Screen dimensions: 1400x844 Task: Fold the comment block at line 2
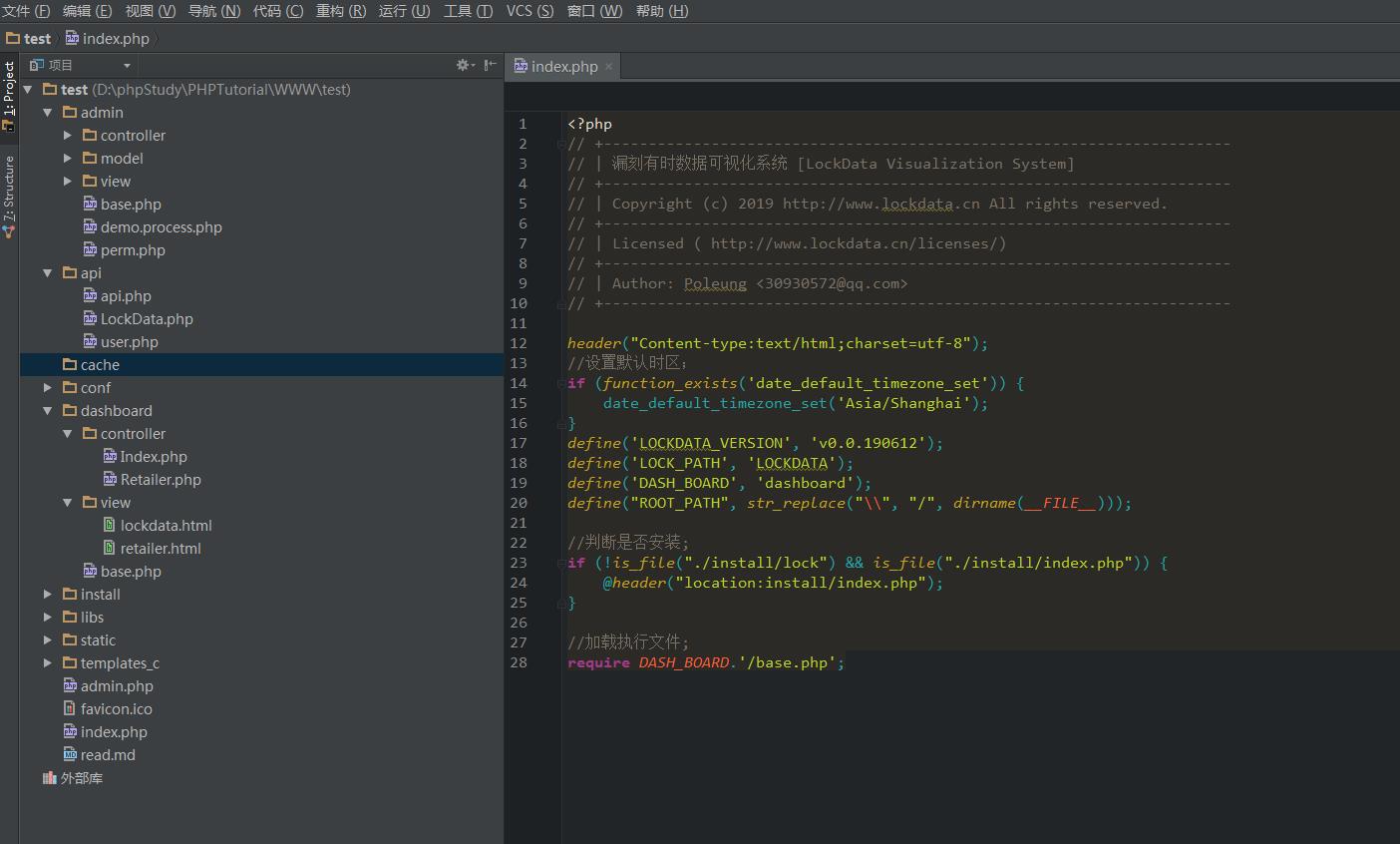[x=560, y=144]
